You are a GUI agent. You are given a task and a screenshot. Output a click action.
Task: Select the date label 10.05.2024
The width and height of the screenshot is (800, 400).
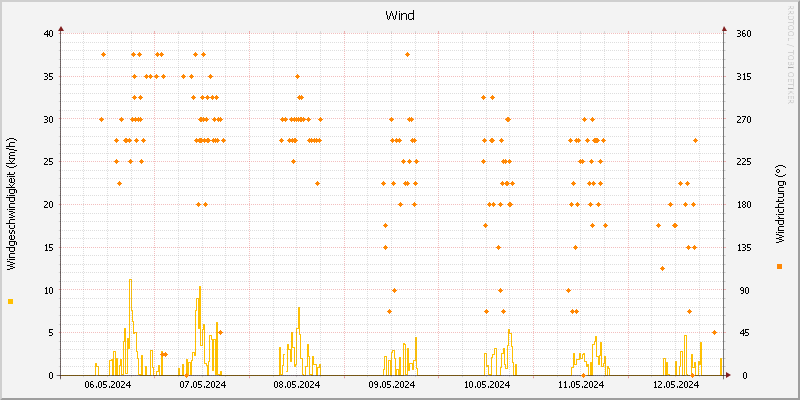(487, 385)
